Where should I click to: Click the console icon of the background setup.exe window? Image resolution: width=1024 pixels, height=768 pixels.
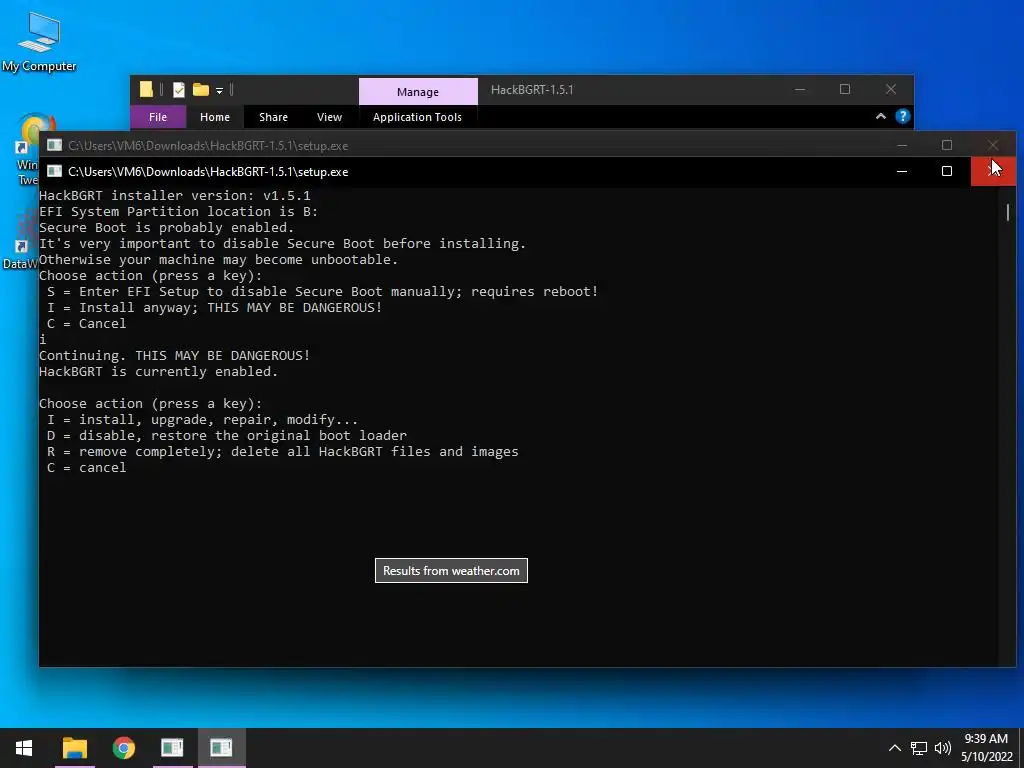[54, 145]
